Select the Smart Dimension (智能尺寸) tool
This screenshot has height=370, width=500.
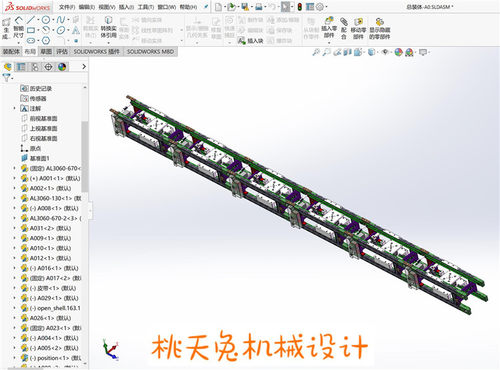pos(18,28)
